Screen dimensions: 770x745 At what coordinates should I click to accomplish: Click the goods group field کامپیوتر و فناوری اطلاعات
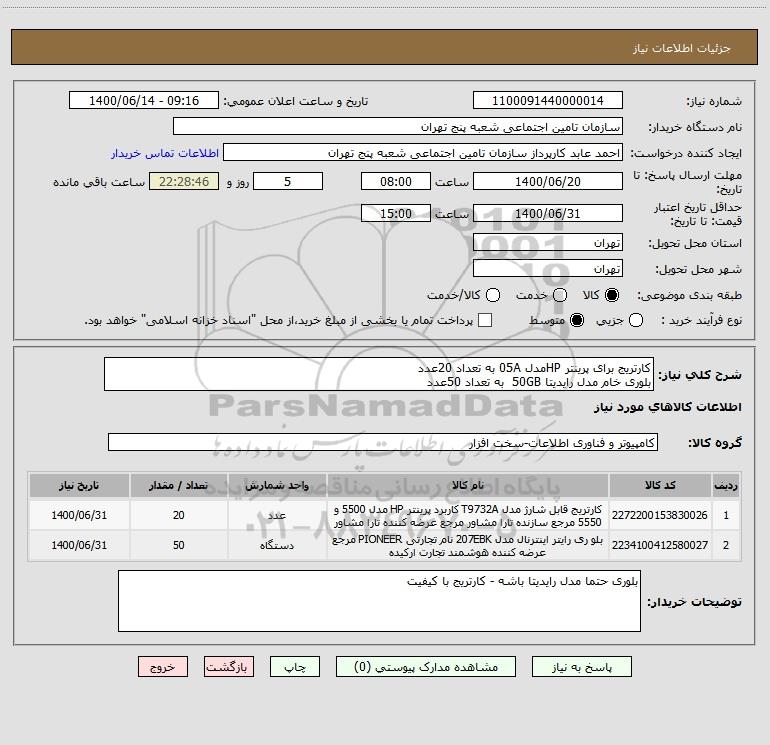click(x=383, y=442)
